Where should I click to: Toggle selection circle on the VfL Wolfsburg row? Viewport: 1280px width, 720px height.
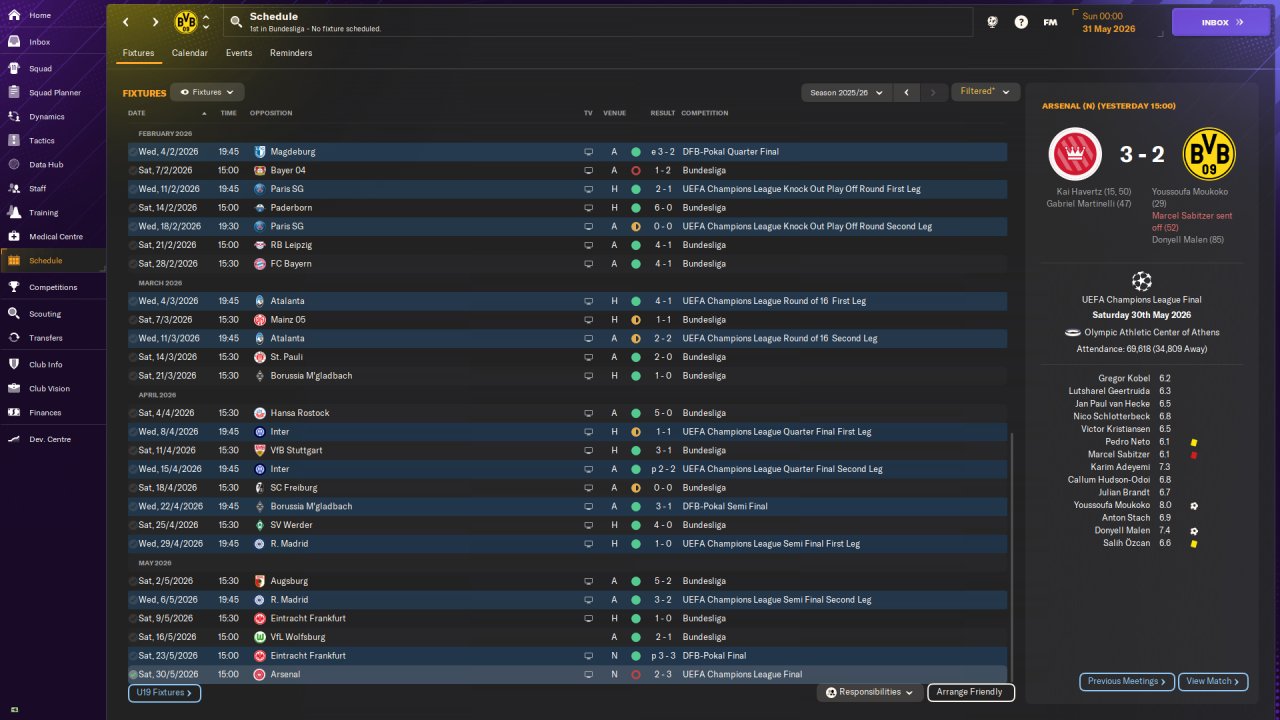[133, 637]
